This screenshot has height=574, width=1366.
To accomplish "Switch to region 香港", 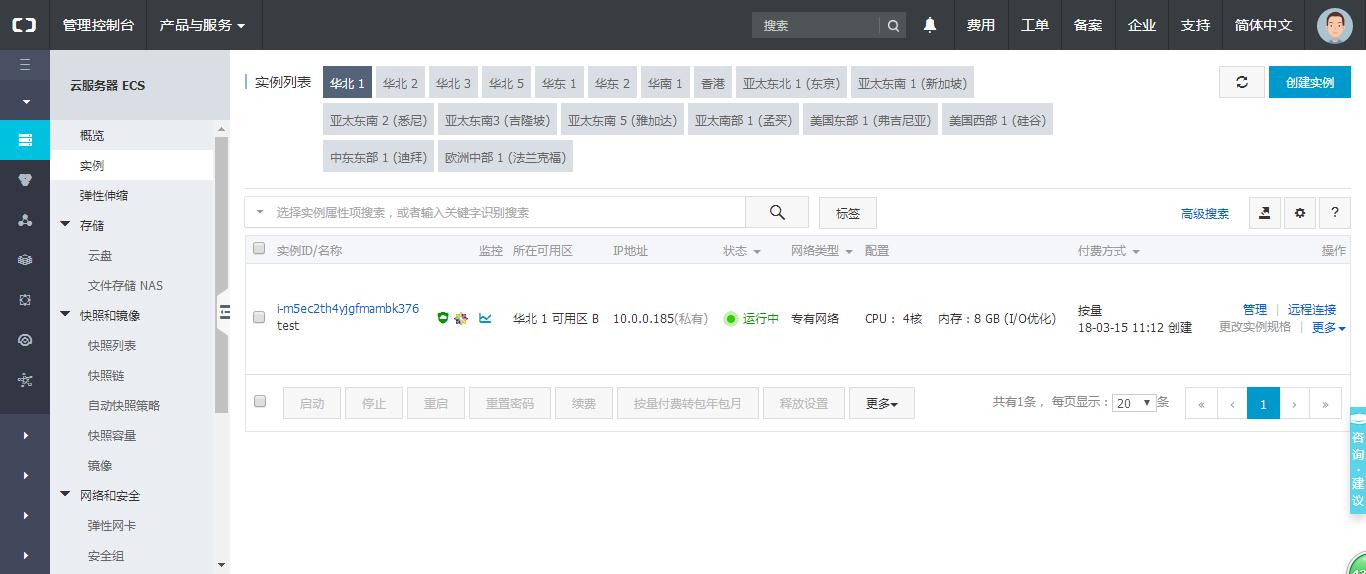I will pos(713,83).
